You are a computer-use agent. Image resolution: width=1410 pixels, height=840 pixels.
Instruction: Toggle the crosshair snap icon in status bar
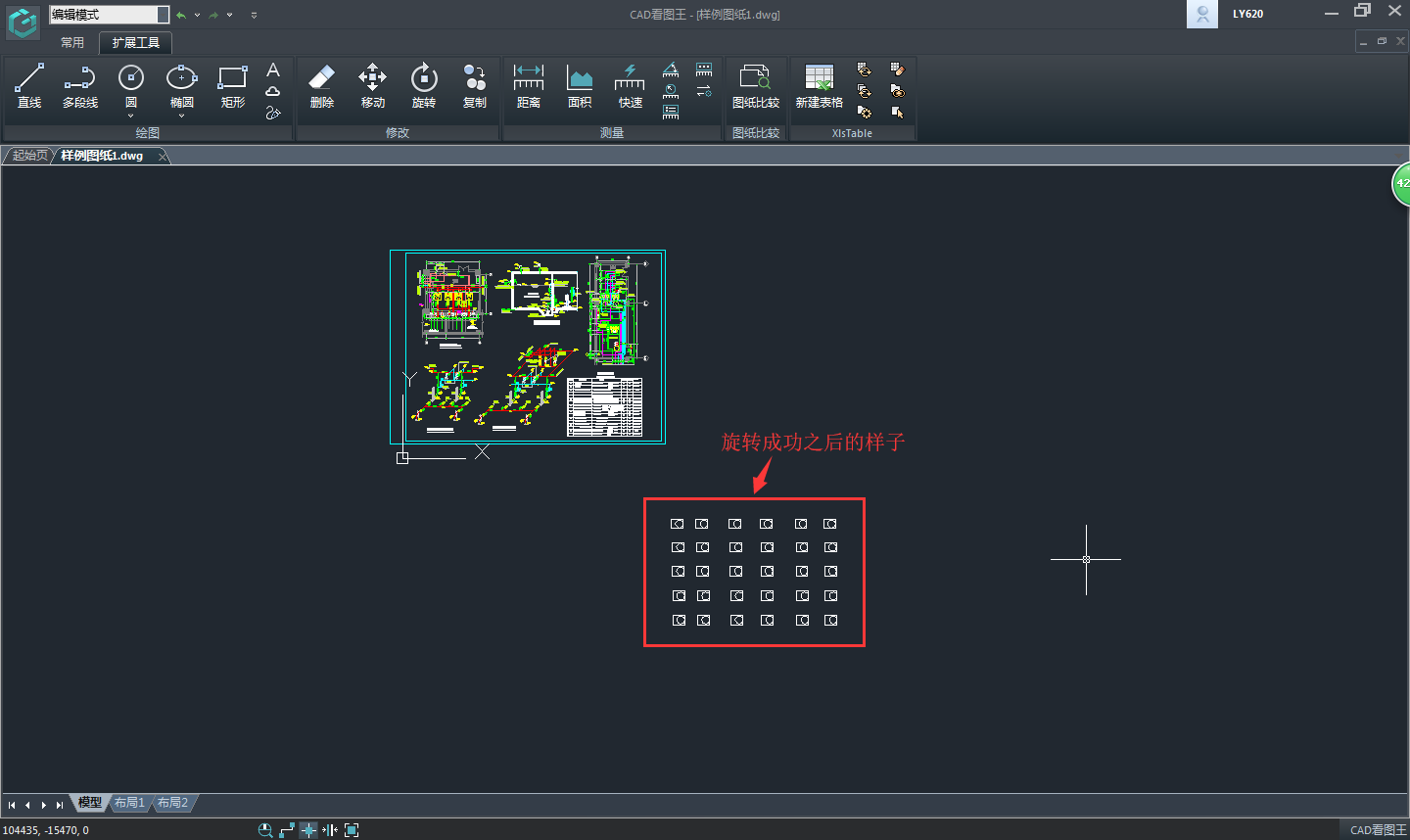(308, 830)
